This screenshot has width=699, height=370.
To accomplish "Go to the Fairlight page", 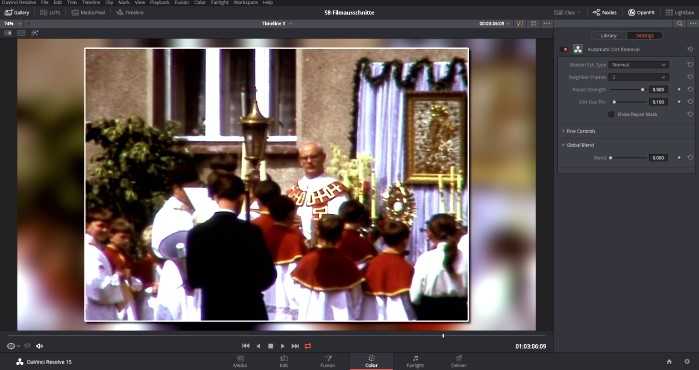I will coord(415,362).
